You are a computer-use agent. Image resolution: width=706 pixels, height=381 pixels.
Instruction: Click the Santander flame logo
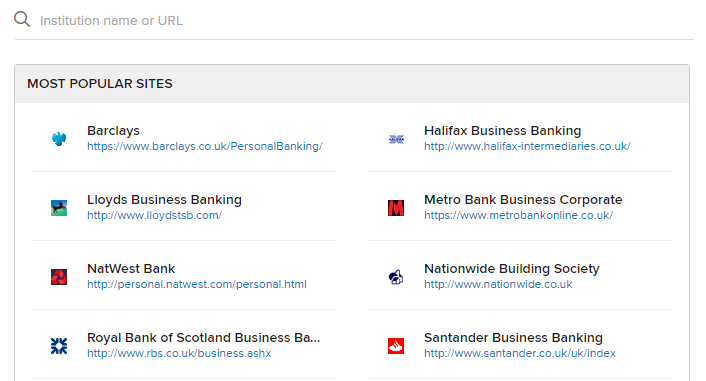click(x=396, y=345)
